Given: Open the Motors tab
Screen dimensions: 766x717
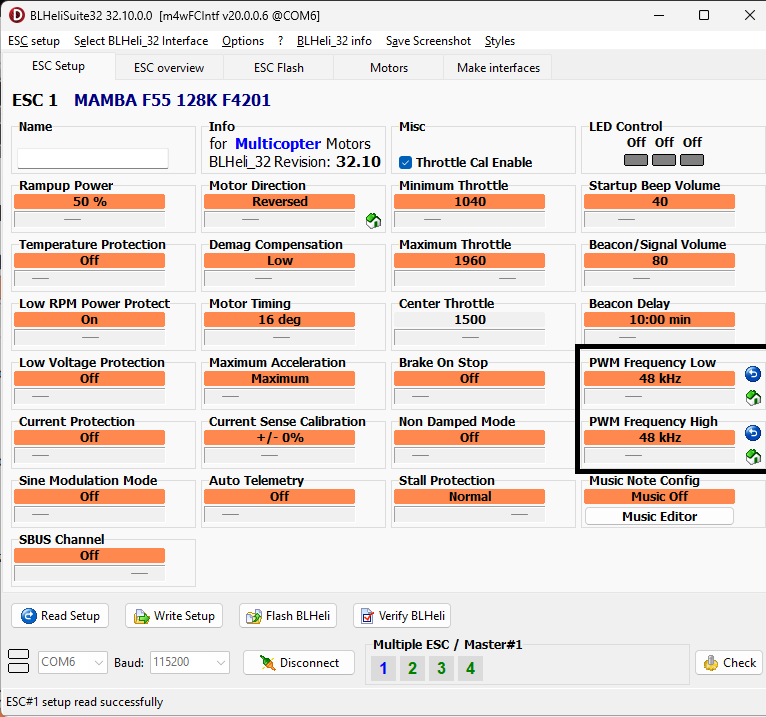Looking at the screenshot, I should pyautogui.click(x=389, y=68).
